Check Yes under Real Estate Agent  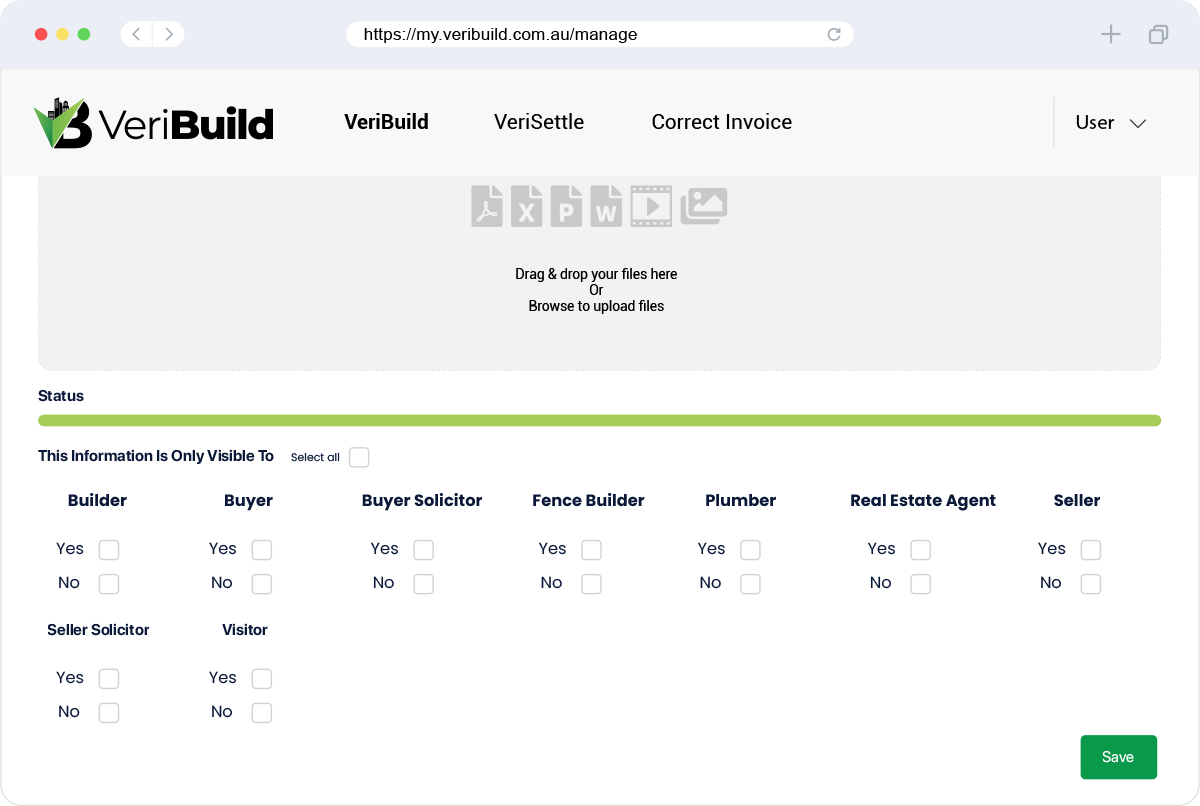tap(920, 550)
